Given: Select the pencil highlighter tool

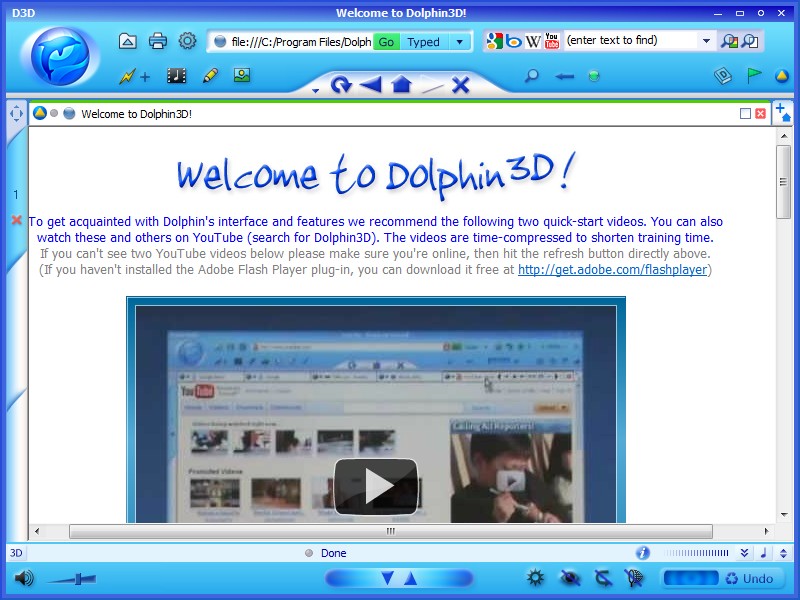Looking at the screenshot, I should coord(210,76).
